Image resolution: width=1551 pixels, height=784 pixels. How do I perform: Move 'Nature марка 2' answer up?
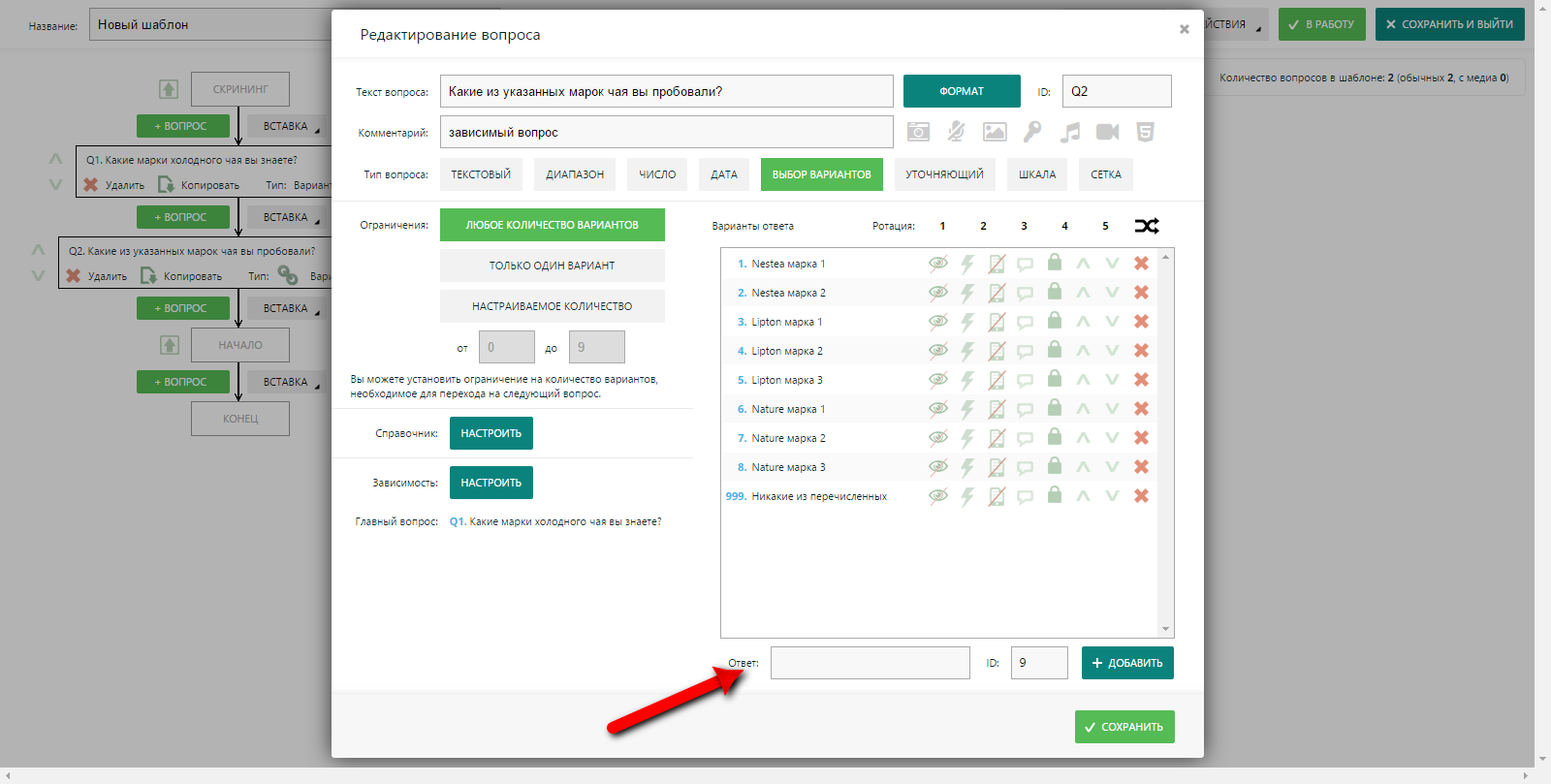coord(1083,438)
